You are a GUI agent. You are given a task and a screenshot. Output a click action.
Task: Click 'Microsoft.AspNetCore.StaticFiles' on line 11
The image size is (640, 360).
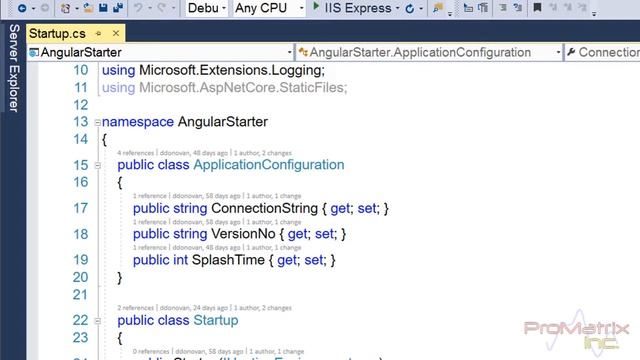coord(241,88)
